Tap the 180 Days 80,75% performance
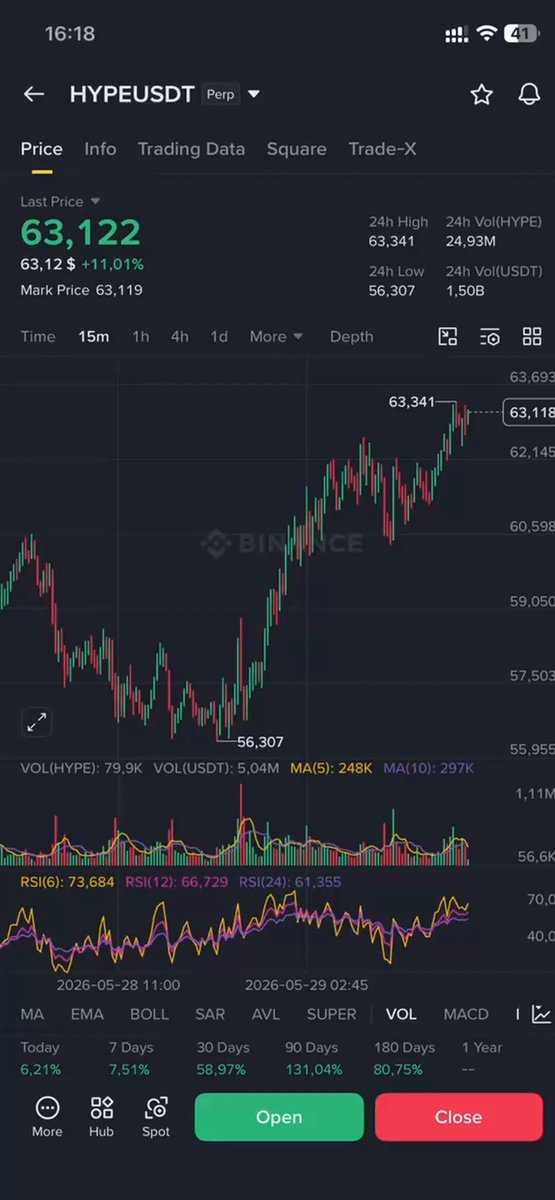This screenshot has width=555, height=1200. tap(404, 1058)
